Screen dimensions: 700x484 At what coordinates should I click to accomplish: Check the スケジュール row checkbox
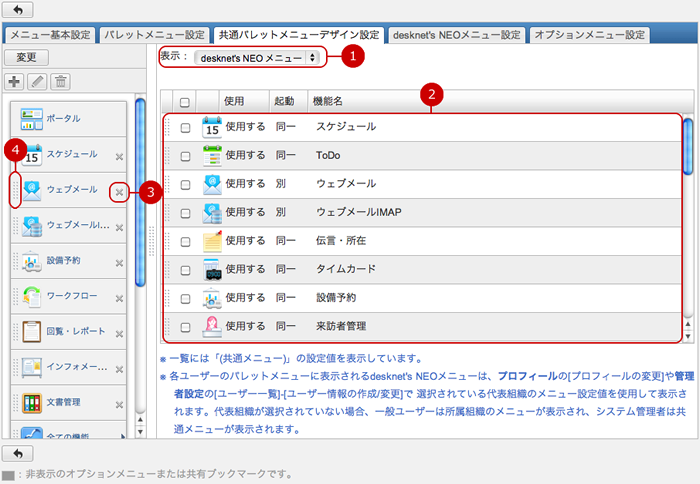pos(185,128)
